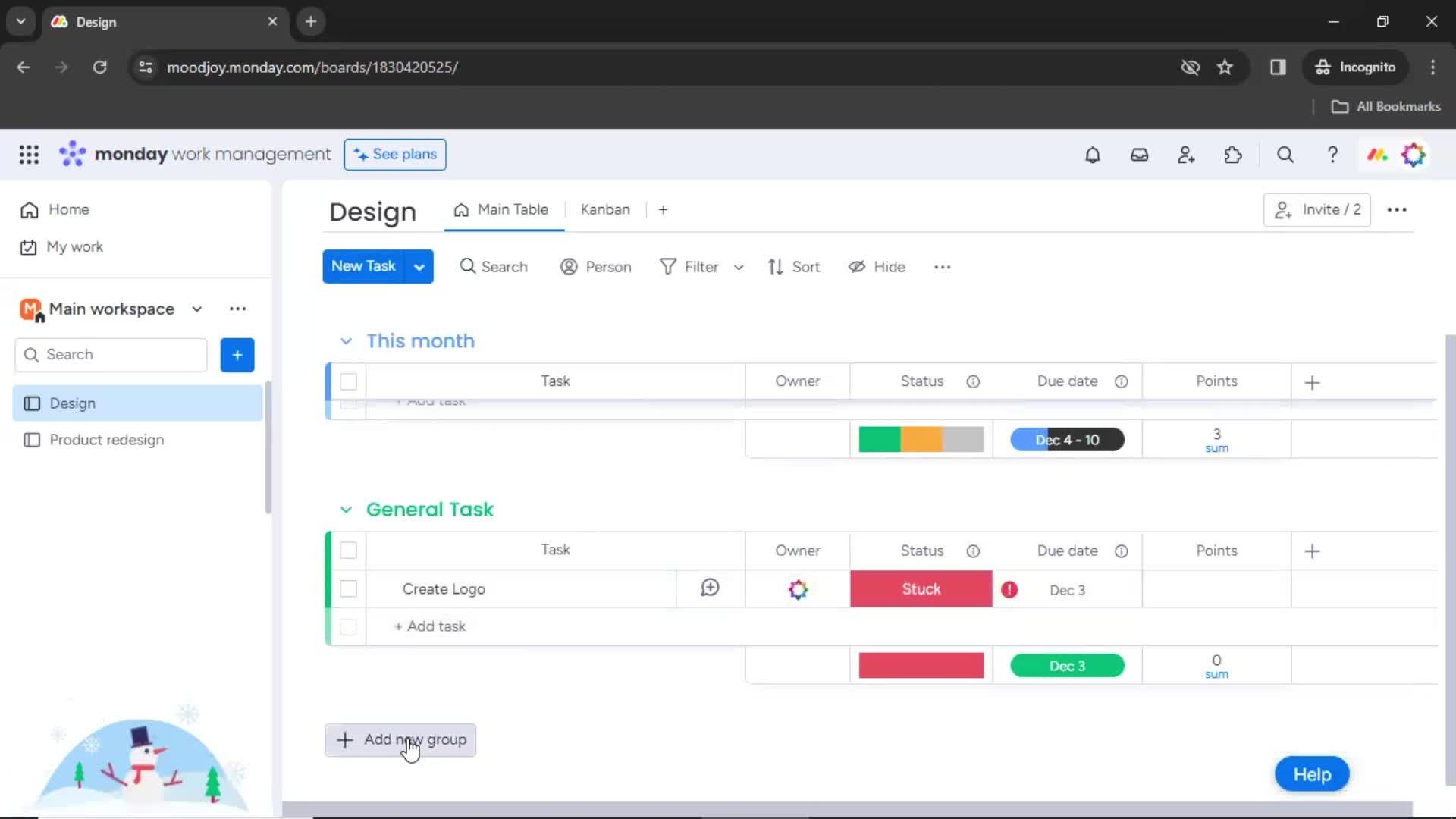Switch to the Kanban tab
The width and height of the screenshot is (1456, 819).
pyautogui.click(x=605, y=209)
